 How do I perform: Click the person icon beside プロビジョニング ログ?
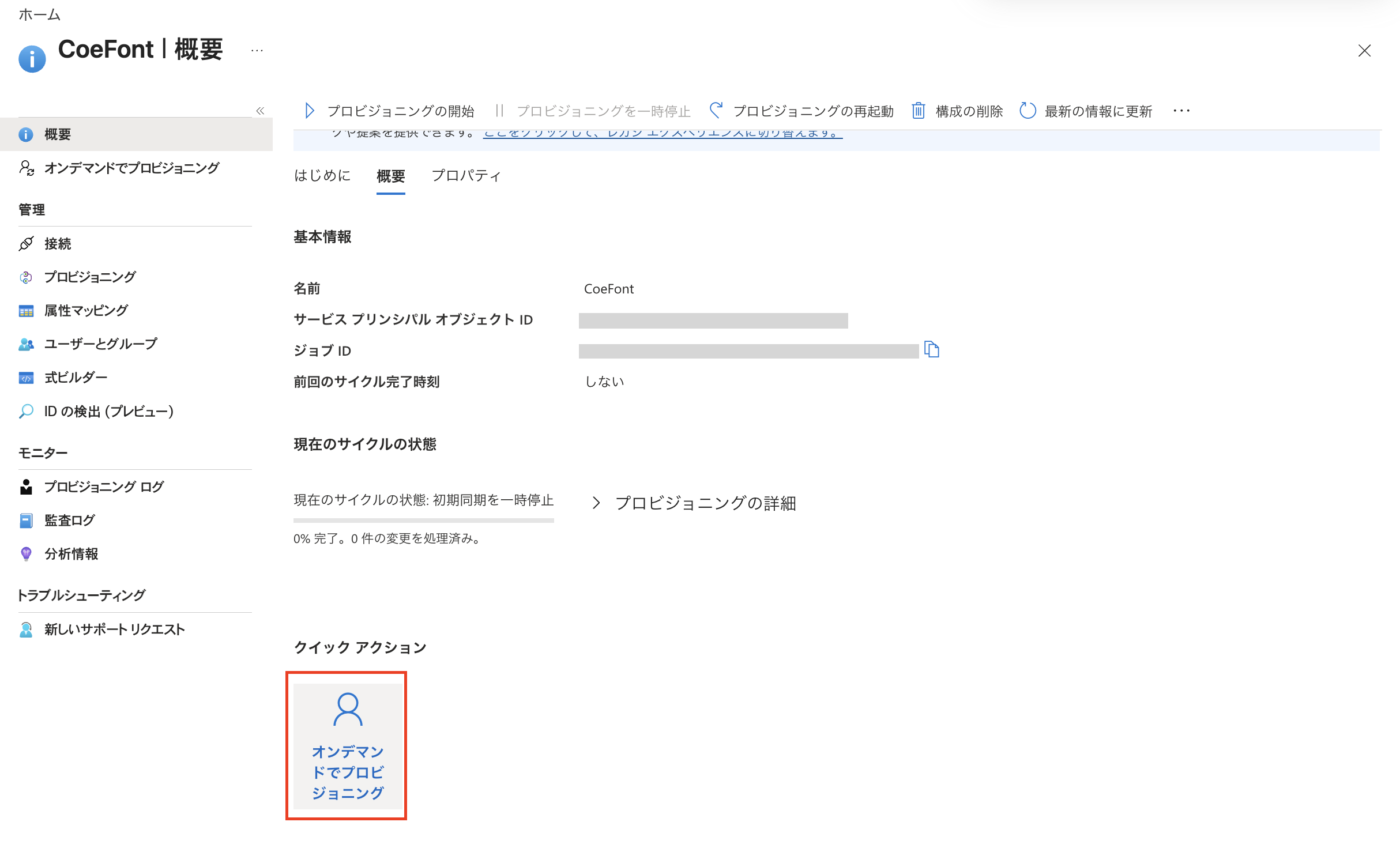click(x=26, y=487)
